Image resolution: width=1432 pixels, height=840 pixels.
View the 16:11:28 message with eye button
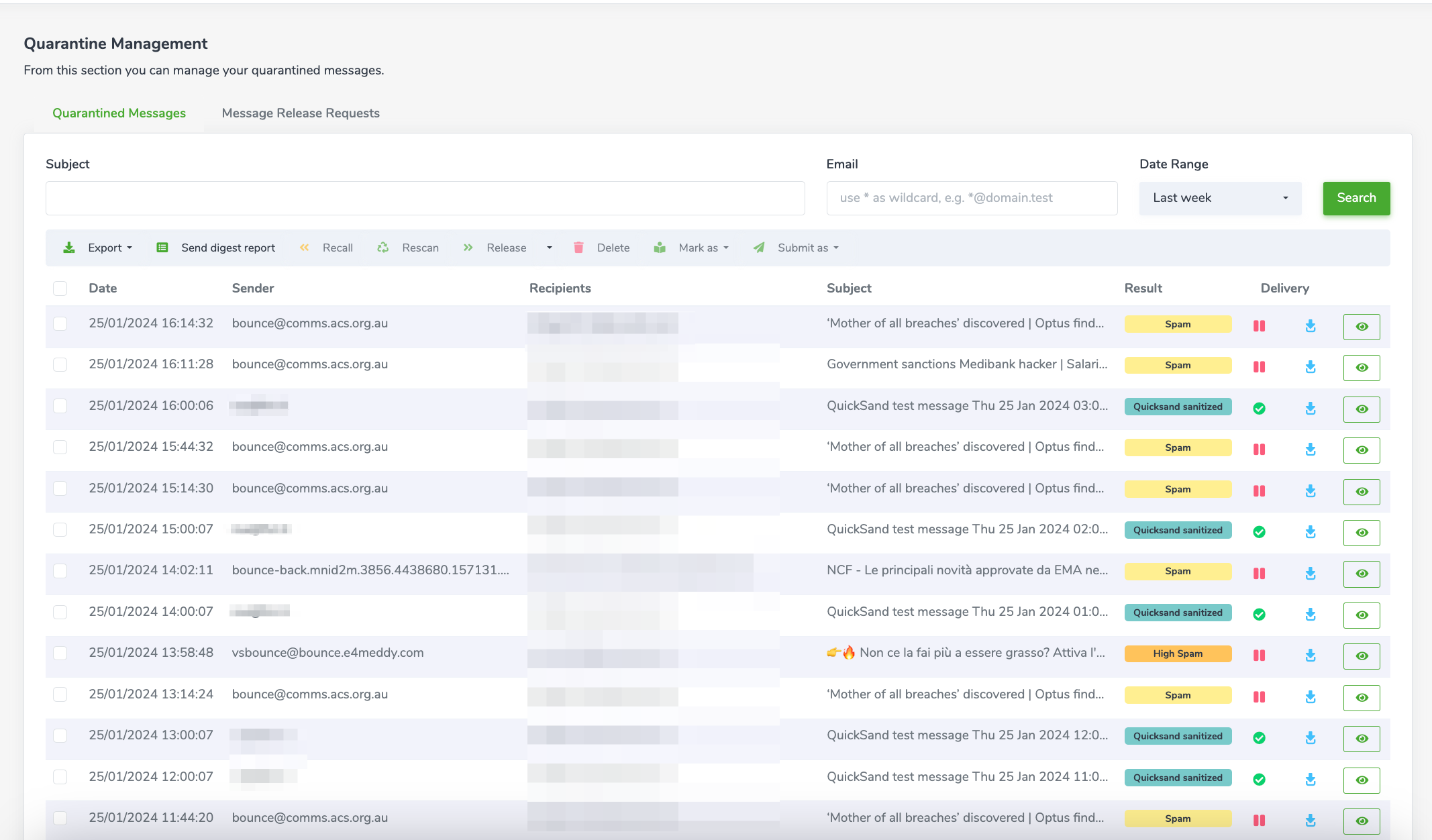click(x=1361, y=368)
